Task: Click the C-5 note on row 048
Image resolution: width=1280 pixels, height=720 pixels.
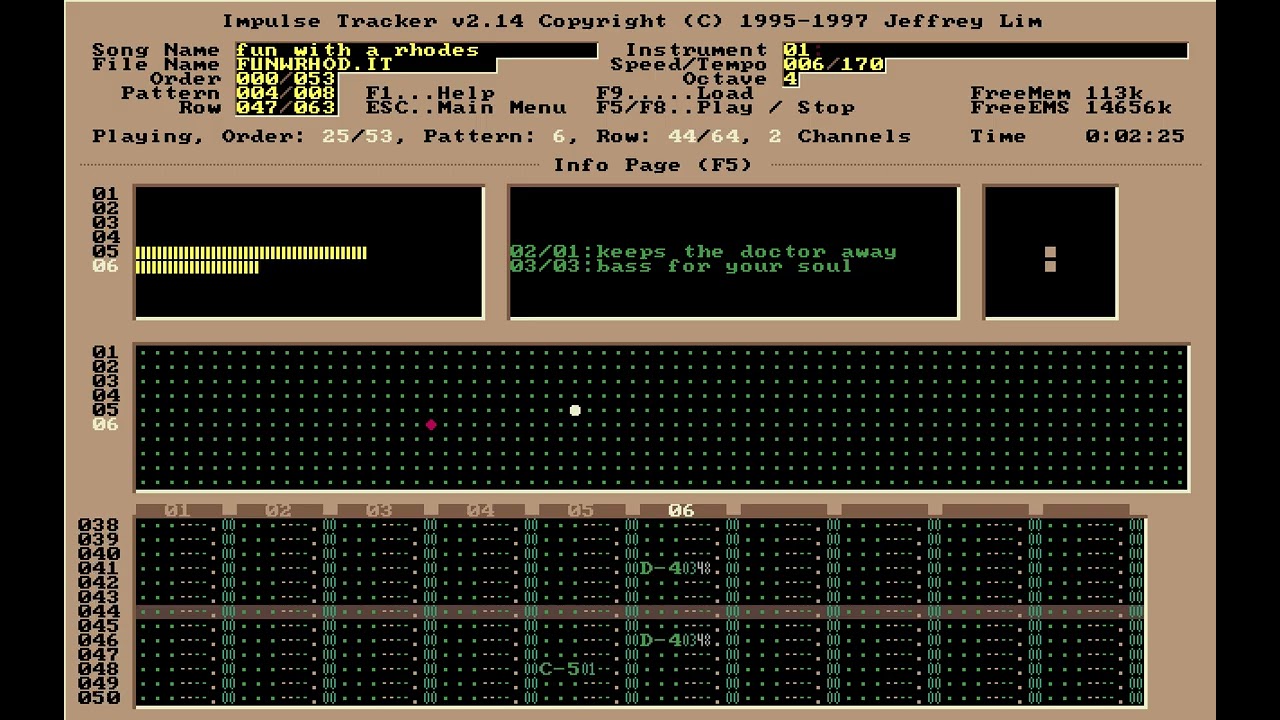Action: 559,669
